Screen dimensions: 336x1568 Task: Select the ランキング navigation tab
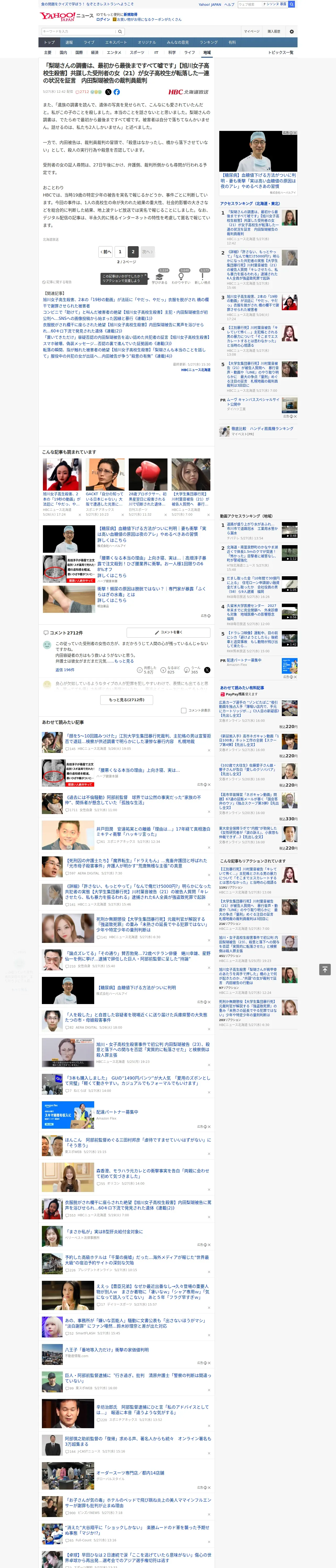(209, 43)
